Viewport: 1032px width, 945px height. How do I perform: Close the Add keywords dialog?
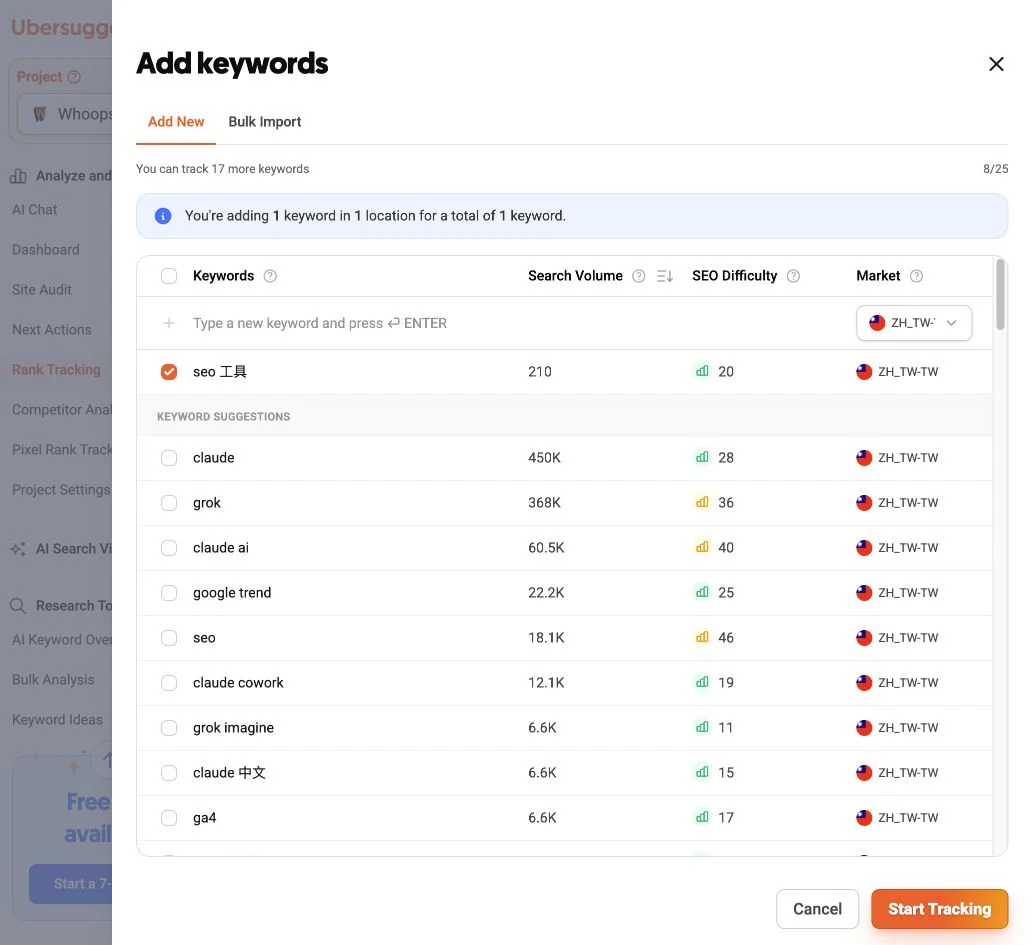[x=996, y=64]
